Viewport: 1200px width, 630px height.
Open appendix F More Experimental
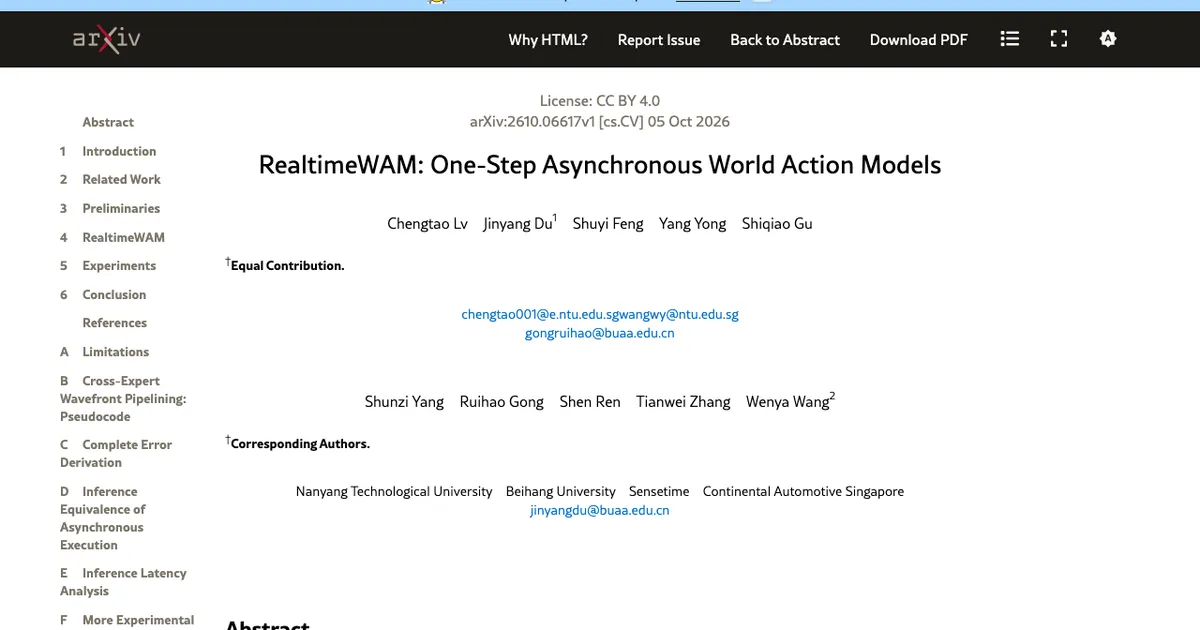[127, 620]
